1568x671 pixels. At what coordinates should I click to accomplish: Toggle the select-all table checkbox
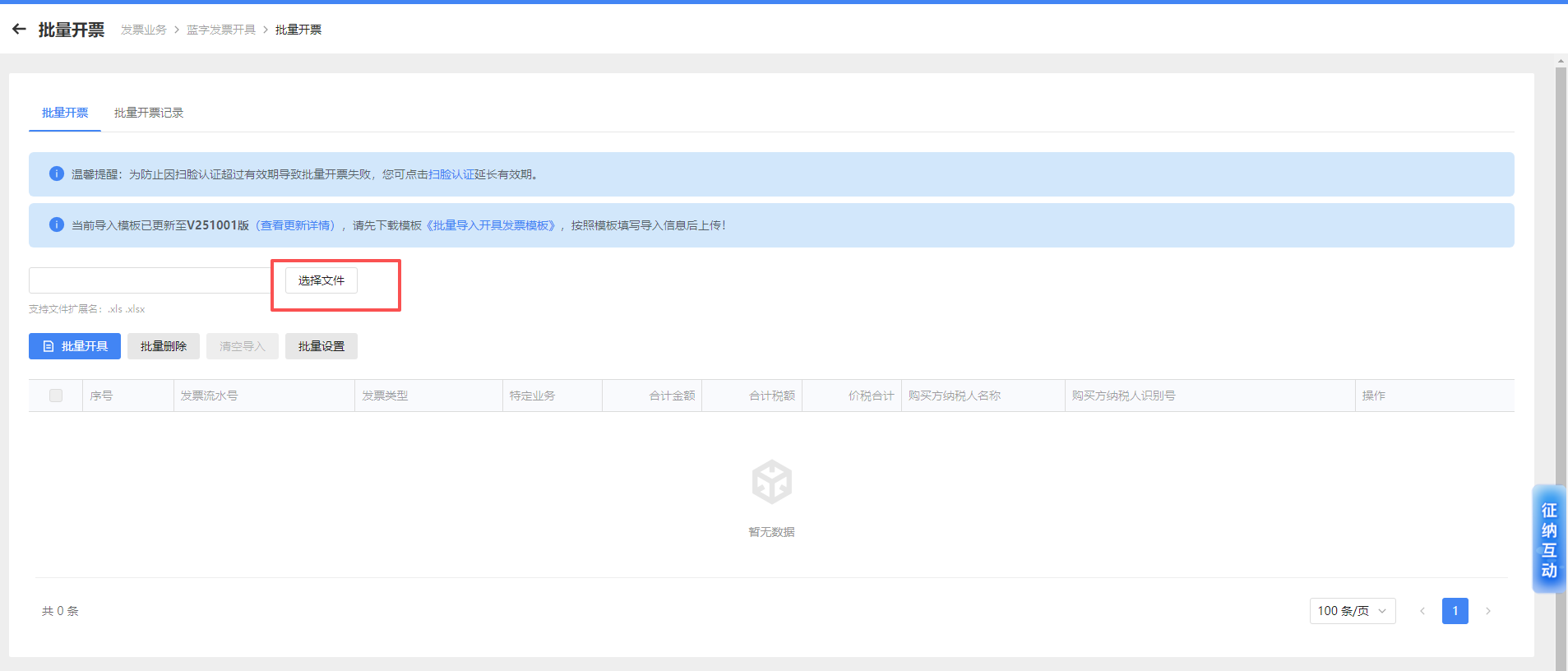[x=56, y=396]
